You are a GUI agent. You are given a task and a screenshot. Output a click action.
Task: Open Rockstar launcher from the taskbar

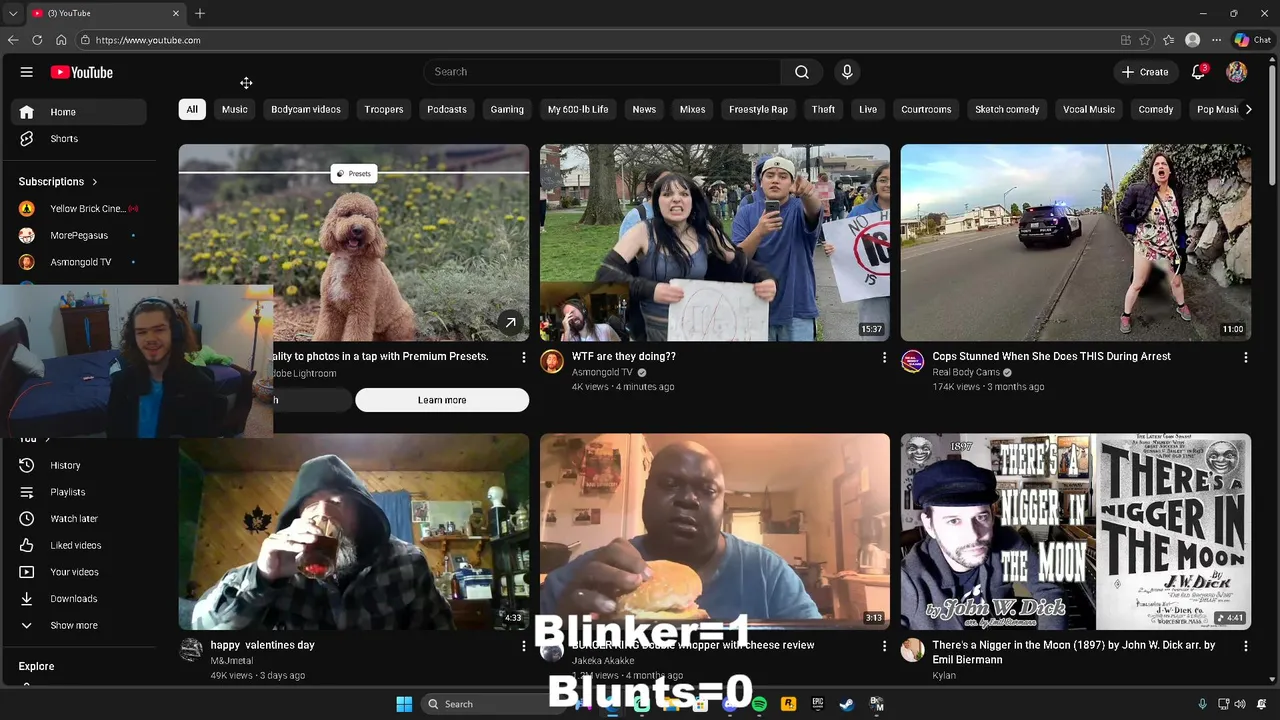788,704
